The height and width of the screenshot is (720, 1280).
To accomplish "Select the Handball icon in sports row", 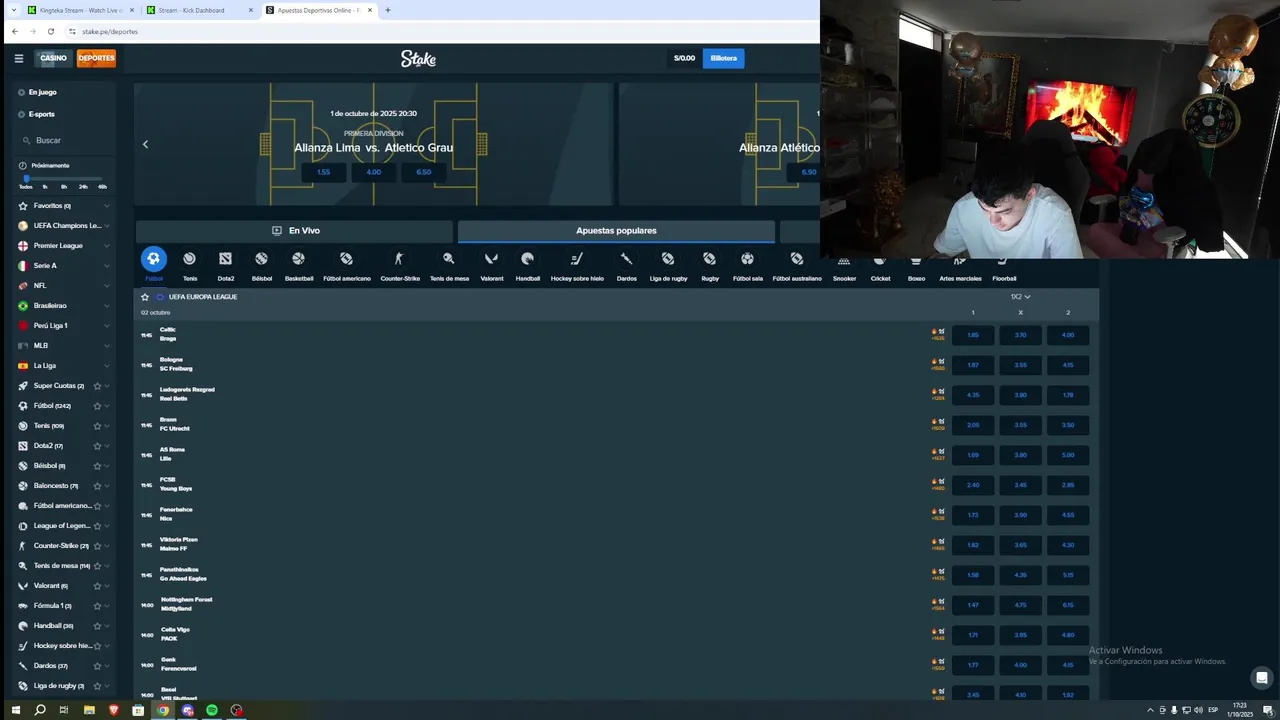I will [x=527, y=259].
